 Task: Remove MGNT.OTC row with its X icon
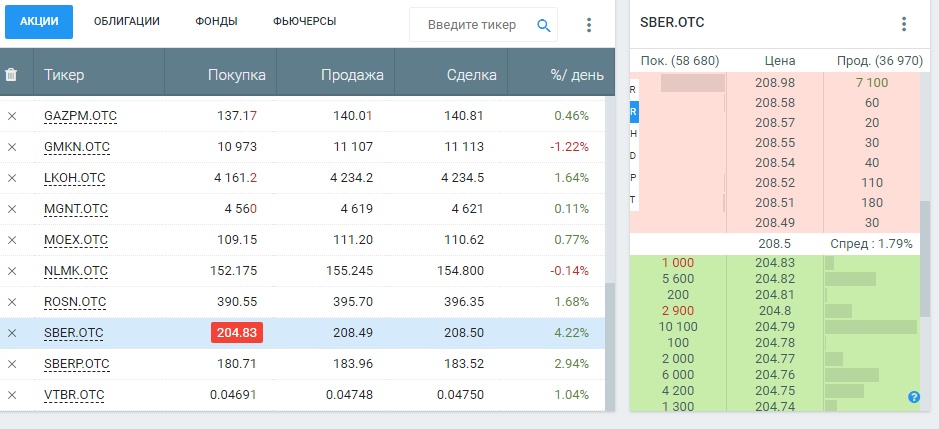click(x=12, y=209)
